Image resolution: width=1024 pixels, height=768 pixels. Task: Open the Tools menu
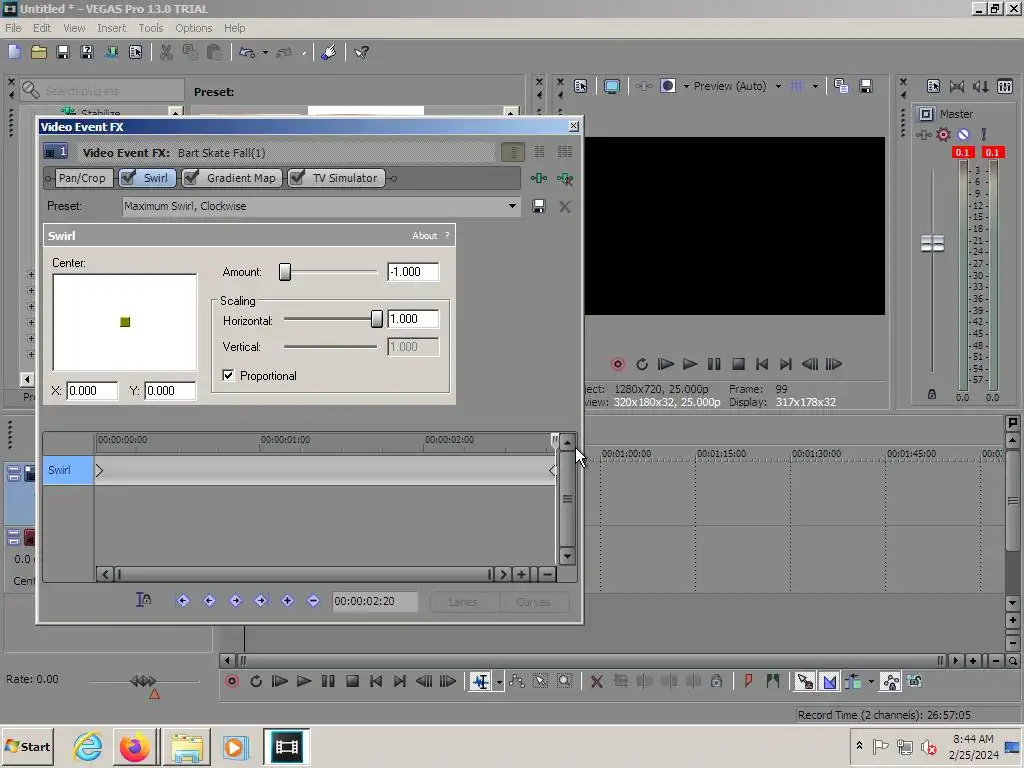tap(151, 28)
